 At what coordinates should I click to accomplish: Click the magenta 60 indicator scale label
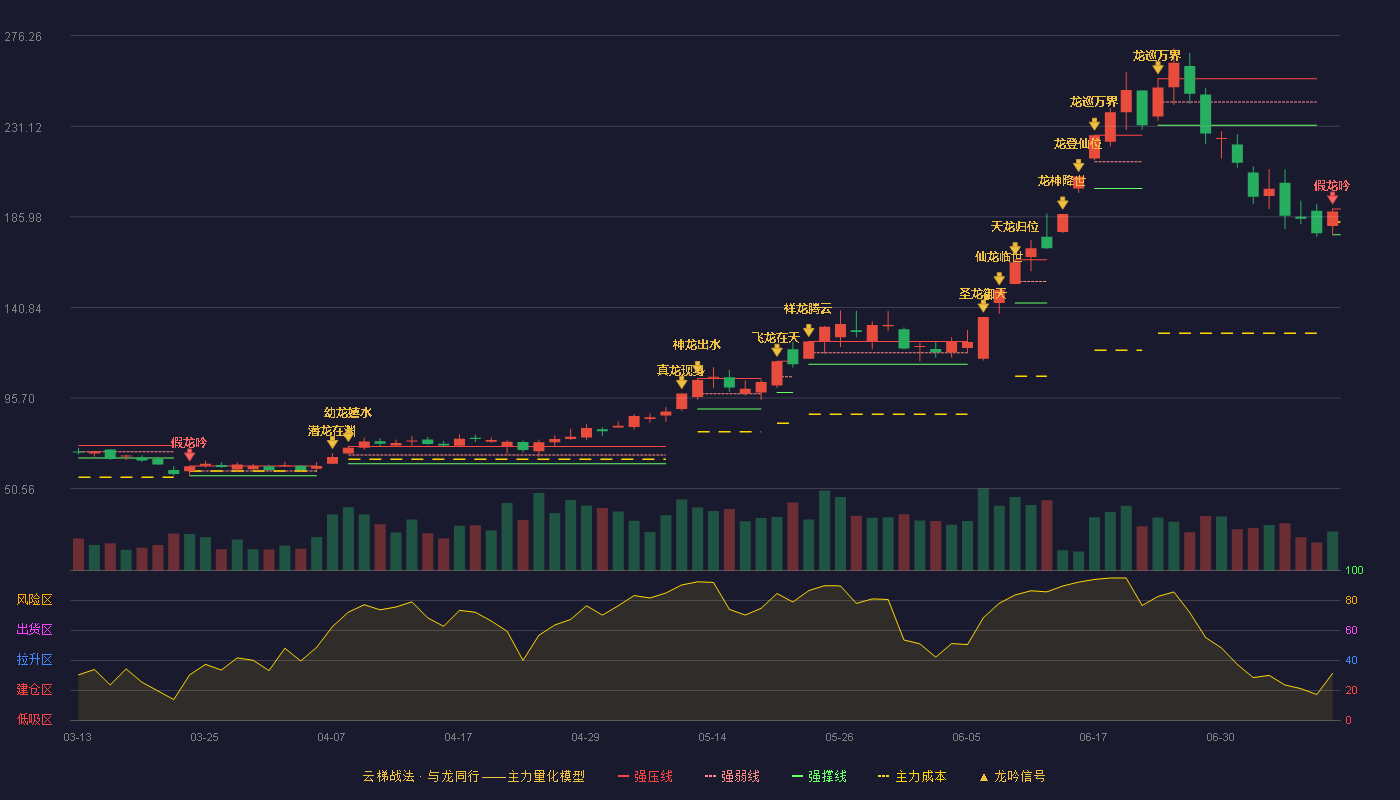[1351, 630]
